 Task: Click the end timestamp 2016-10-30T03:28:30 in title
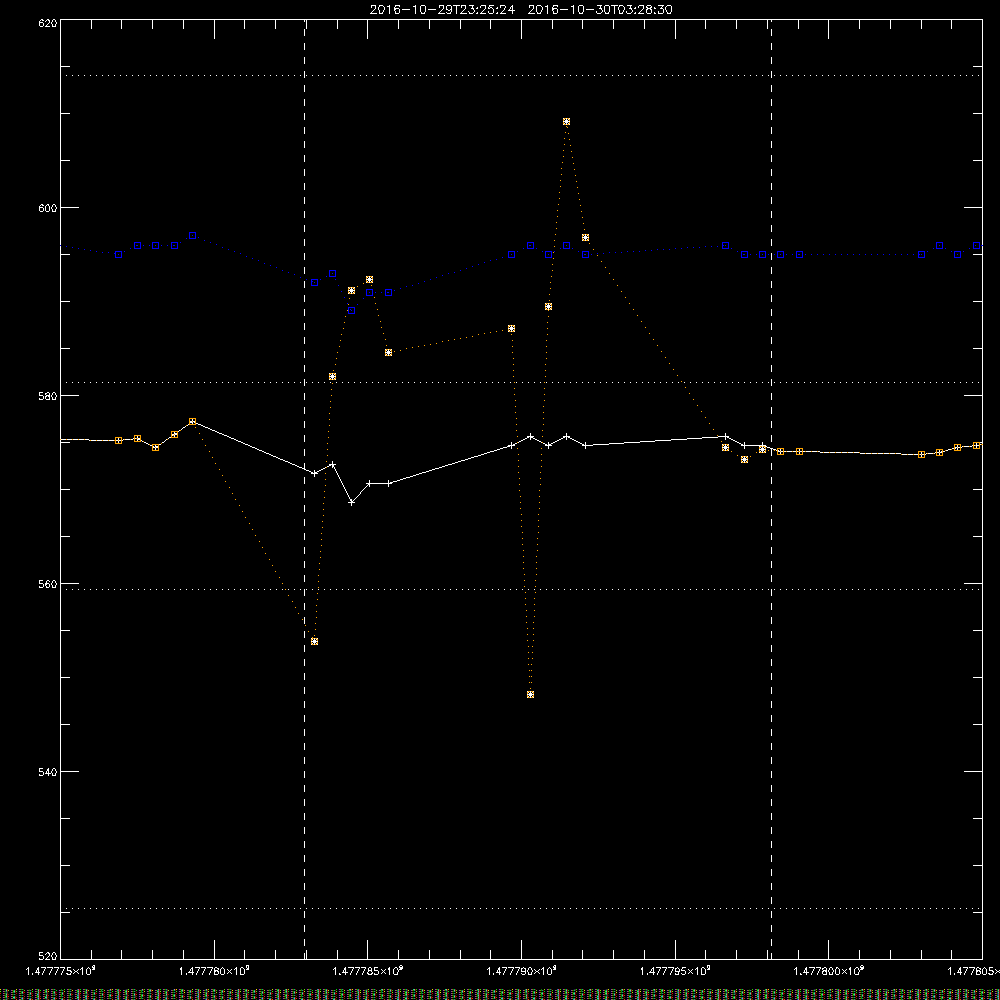[600, 10]
